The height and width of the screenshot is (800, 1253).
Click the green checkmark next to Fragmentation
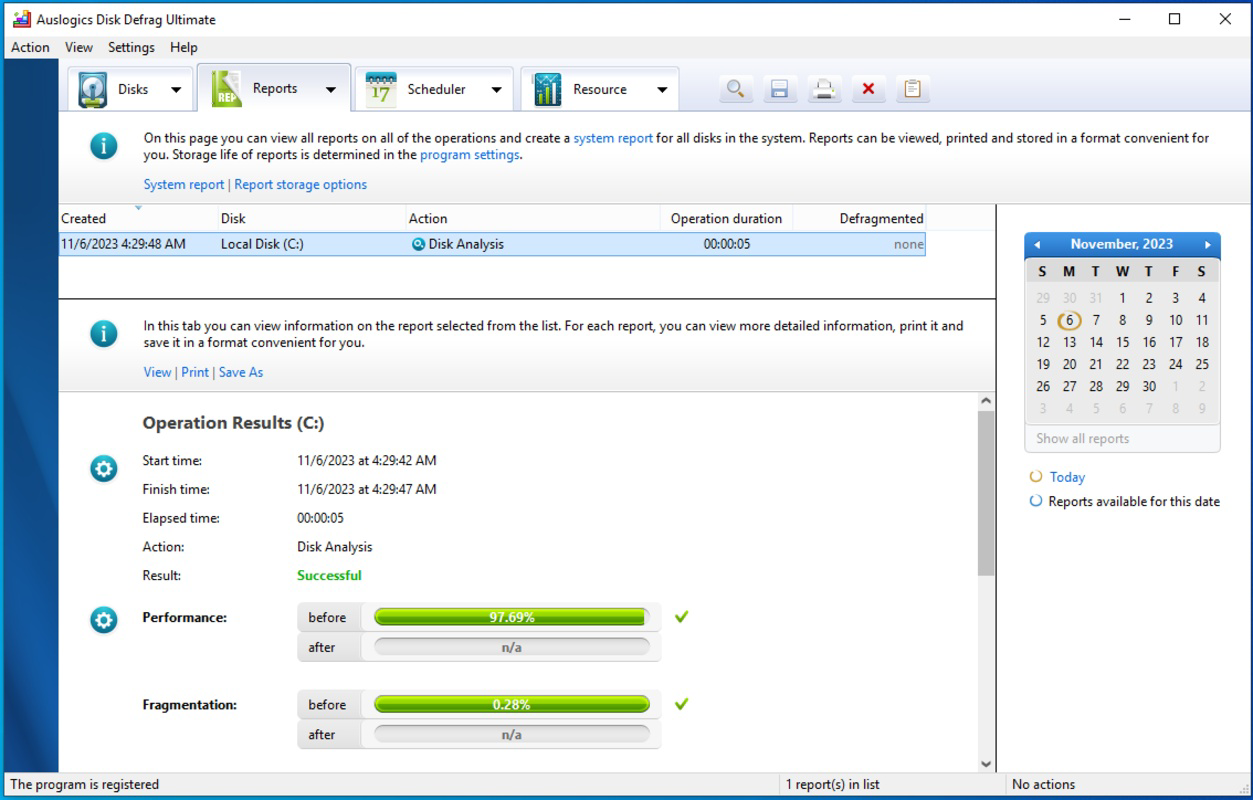(x=681, y=704)
